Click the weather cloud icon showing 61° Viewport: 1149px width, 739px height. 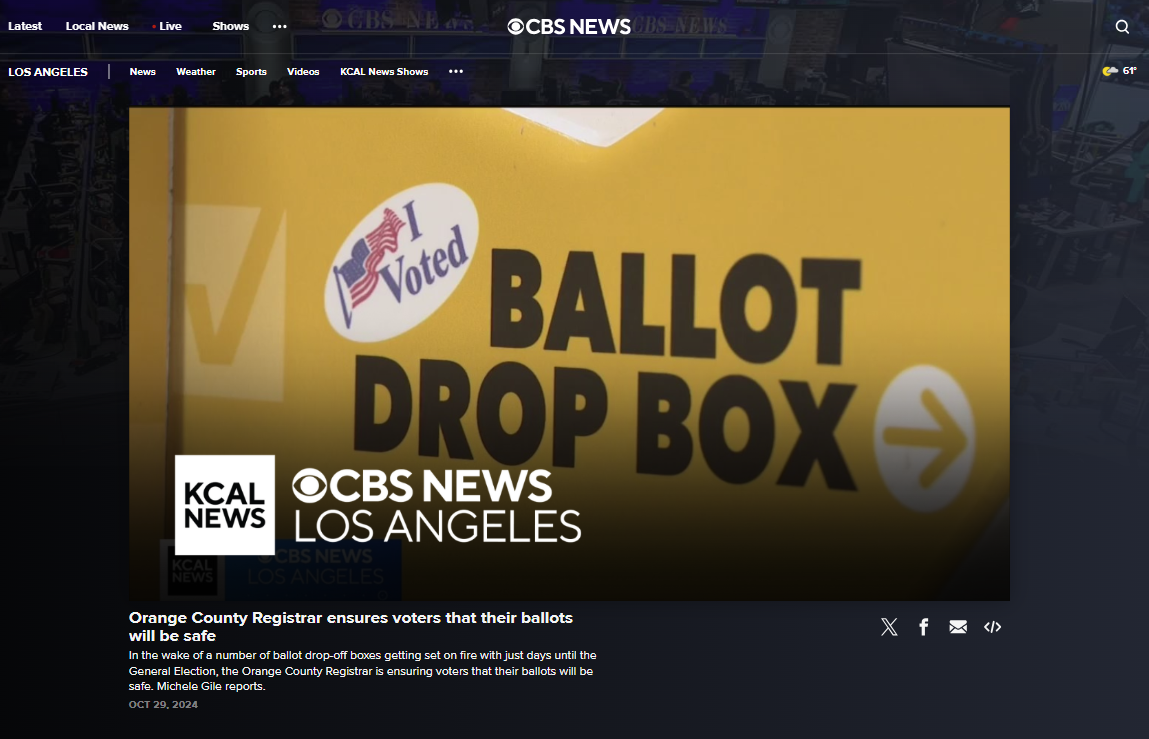1110,71
